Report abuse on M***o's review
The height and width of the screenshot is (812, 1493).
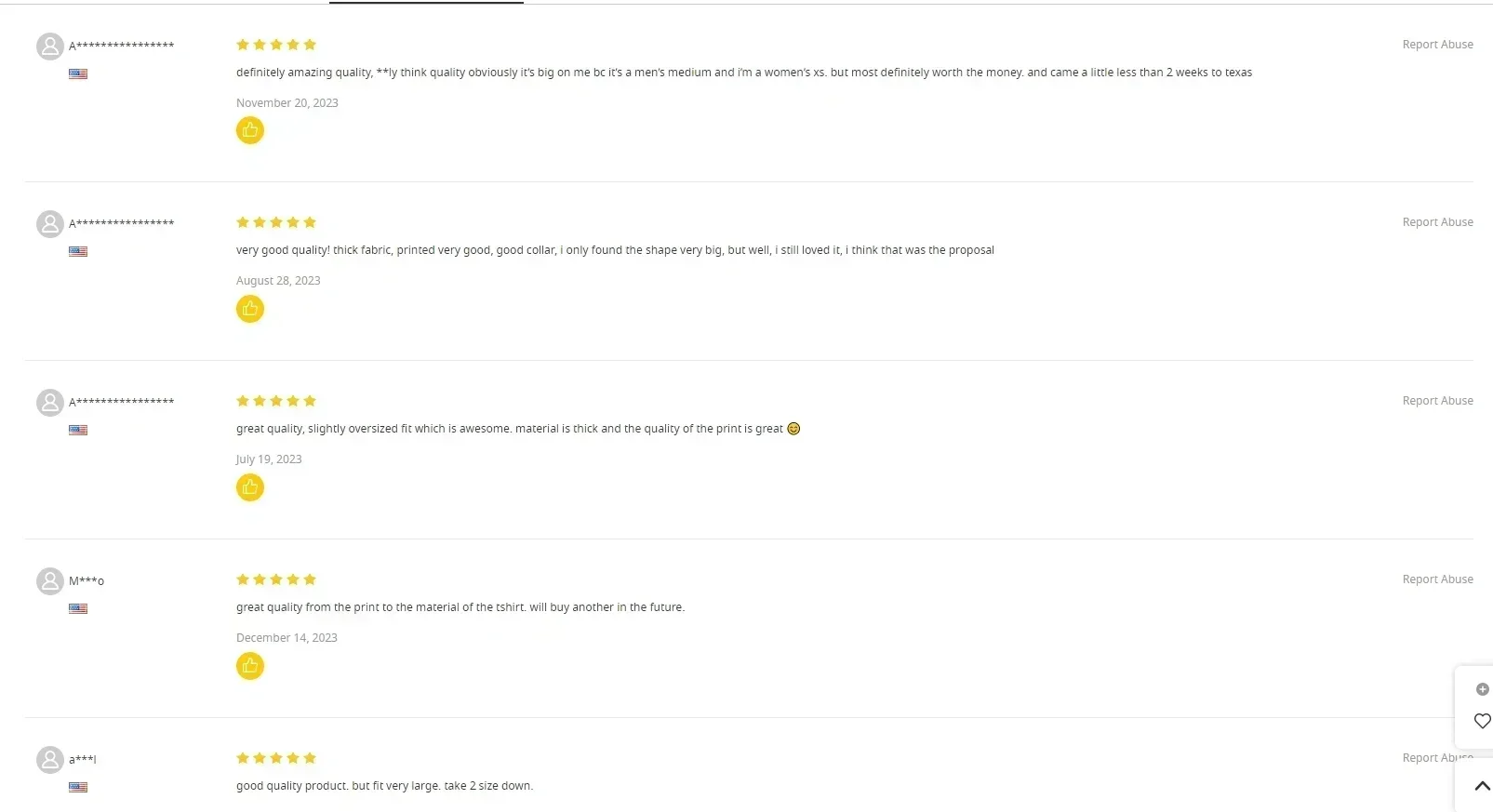point(1437,579)
